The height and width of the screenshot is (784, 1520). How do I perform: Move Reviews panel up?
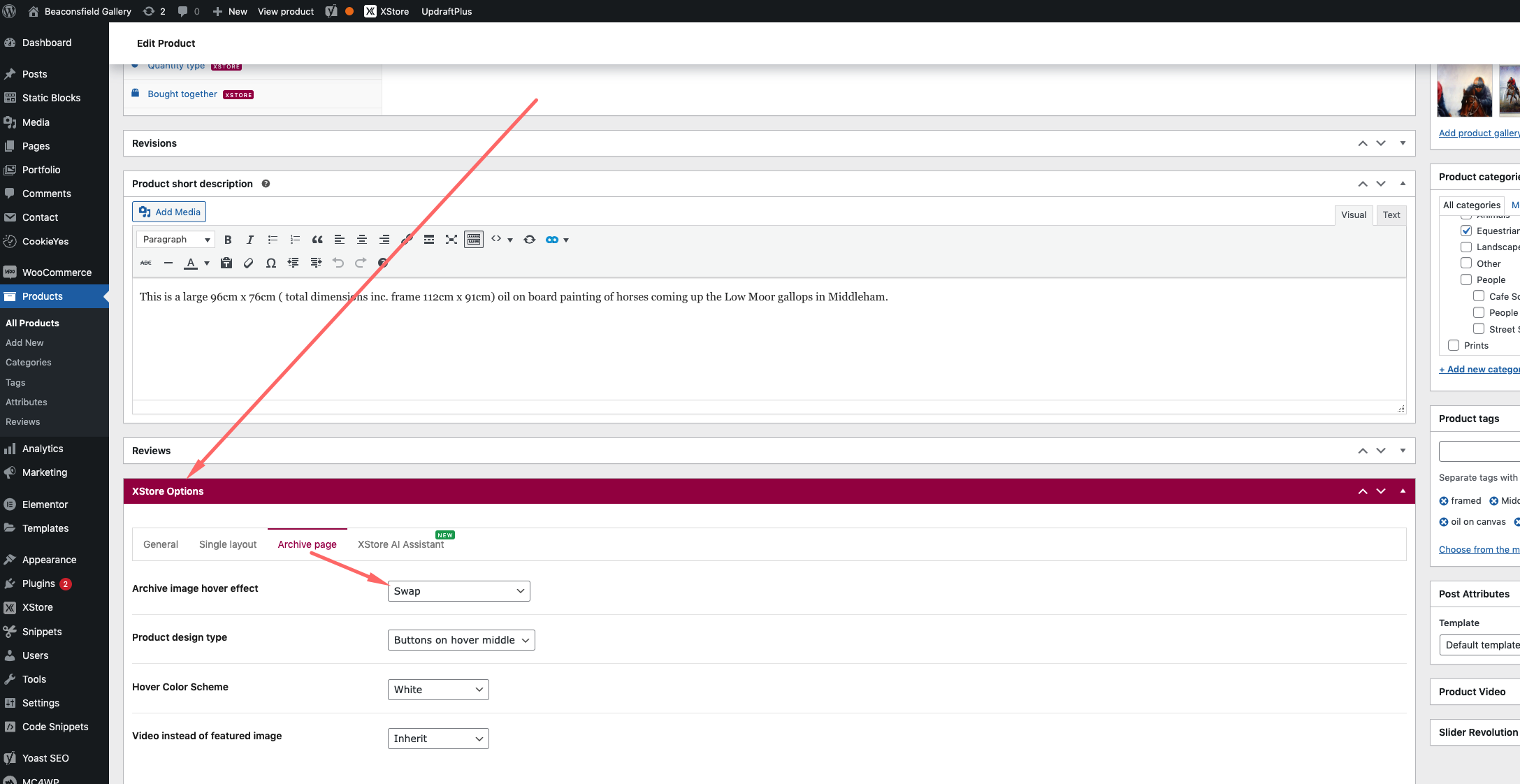[1363, 451]
